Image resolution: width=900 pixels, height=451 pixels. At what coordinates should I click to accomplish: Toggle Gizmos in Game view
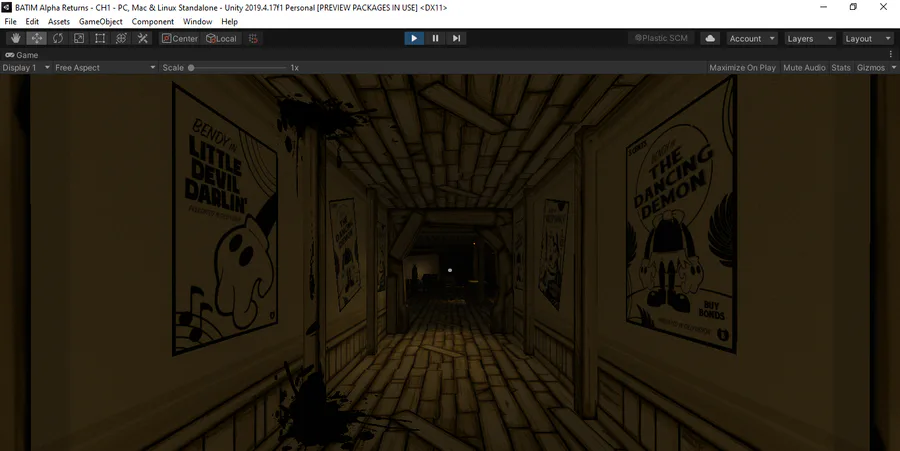[x=871, y=68]
